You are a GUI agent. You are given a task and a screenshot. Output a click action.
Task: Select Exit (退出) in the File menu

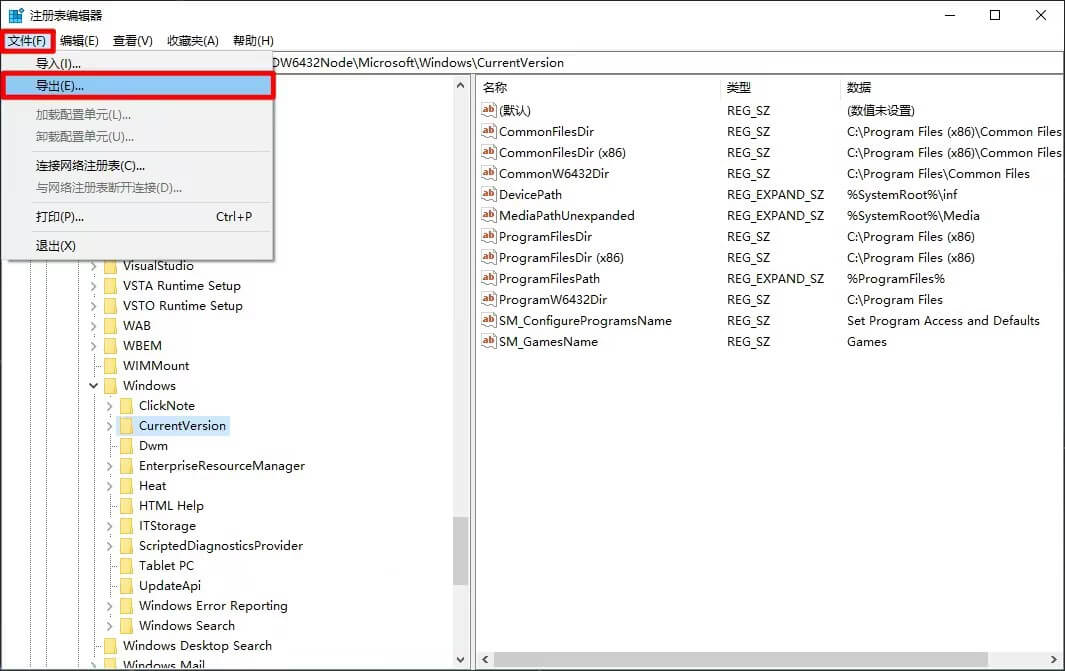pos(56,246)
